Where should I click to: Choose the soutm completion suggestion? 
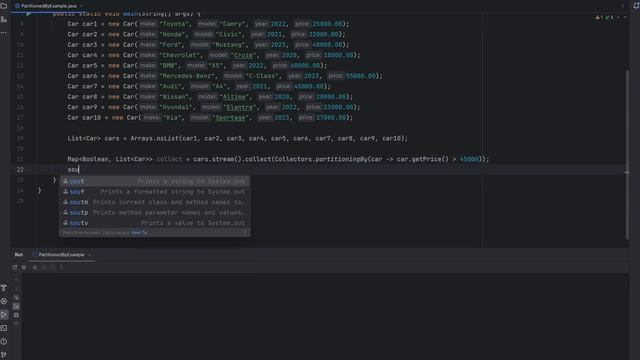click(x=155, y=202)
